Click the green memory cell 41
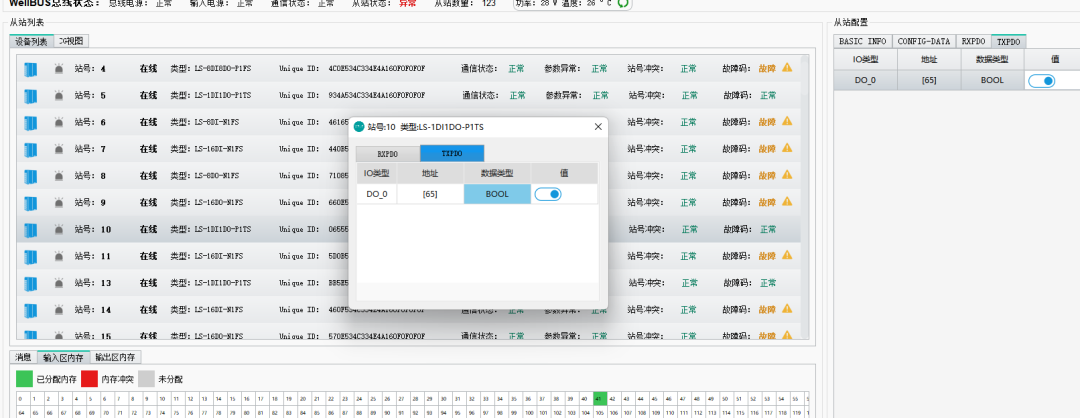 [x=600, y=399]
